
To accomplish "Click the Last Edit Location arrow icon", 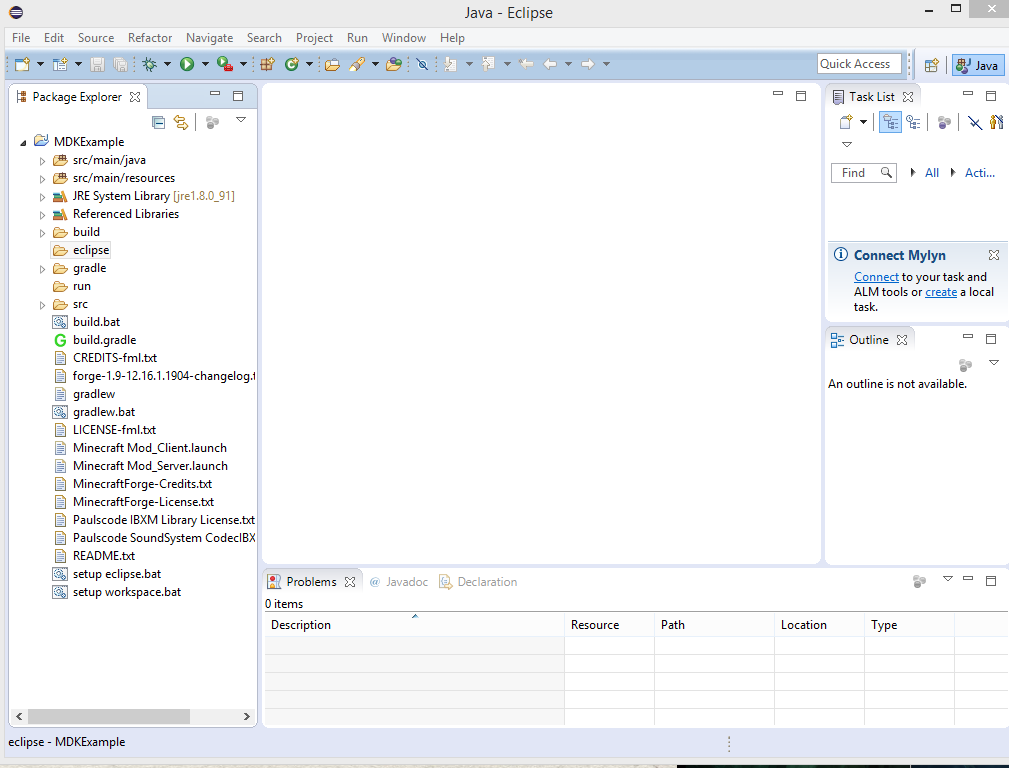I will coord(526,64).
